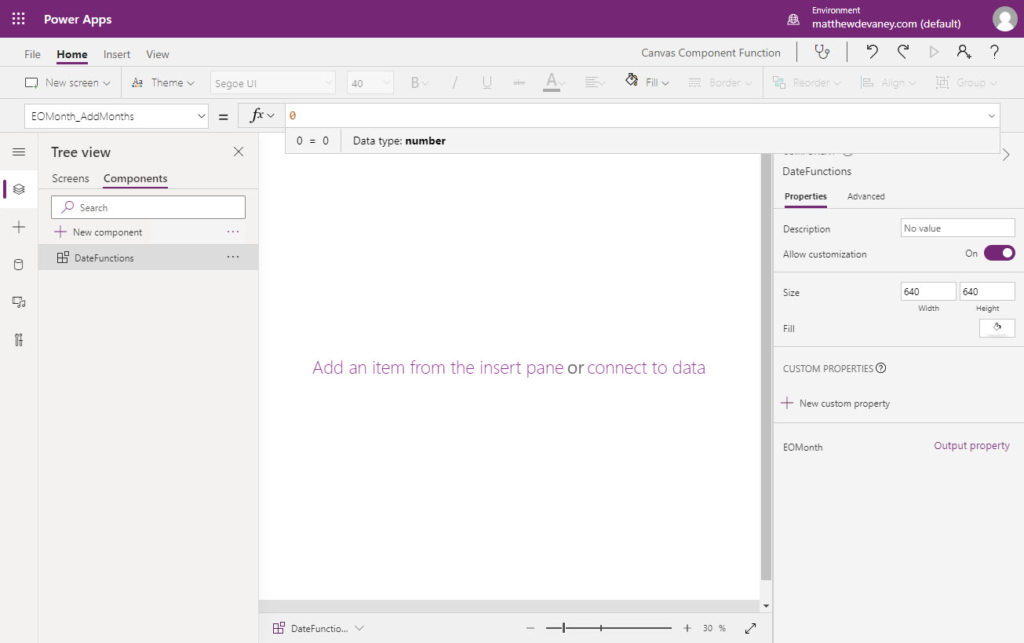Collapse the left navigation hamburger menu
Screen dimensions: 1024x643
point(19,152)
